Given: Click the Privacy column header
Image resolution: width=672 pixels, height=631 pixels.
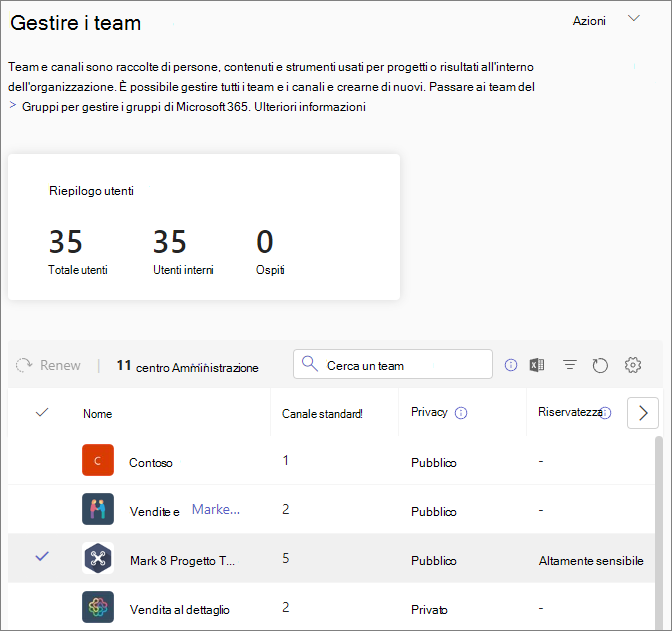Looking at the screenshot, I should pyautogui.click(x=429, y=412).
